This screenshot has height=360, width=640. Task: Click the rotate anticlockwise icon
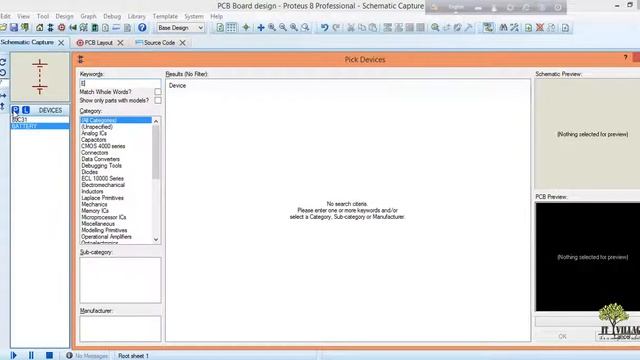[x=3, y=73]
